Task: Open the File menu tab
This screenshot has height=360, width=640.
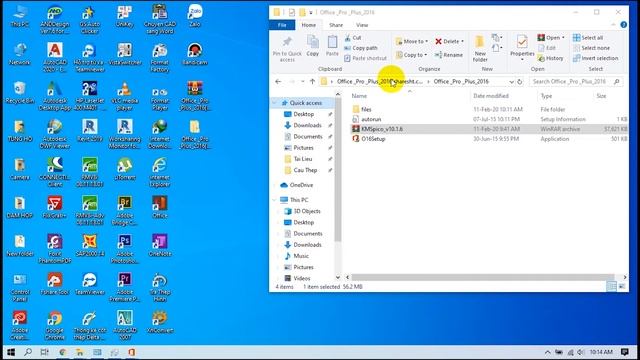Action: (x=282, y=25)
